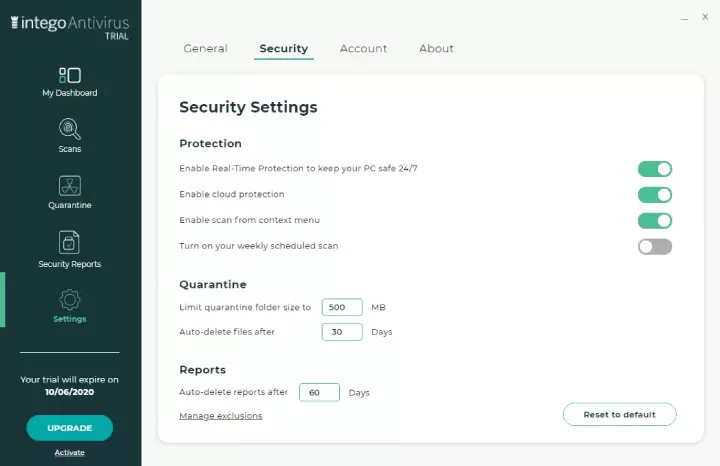The image size is (720, 466).
Task: Disable Real-Time Protection toggle
Action: pos(655,169)
